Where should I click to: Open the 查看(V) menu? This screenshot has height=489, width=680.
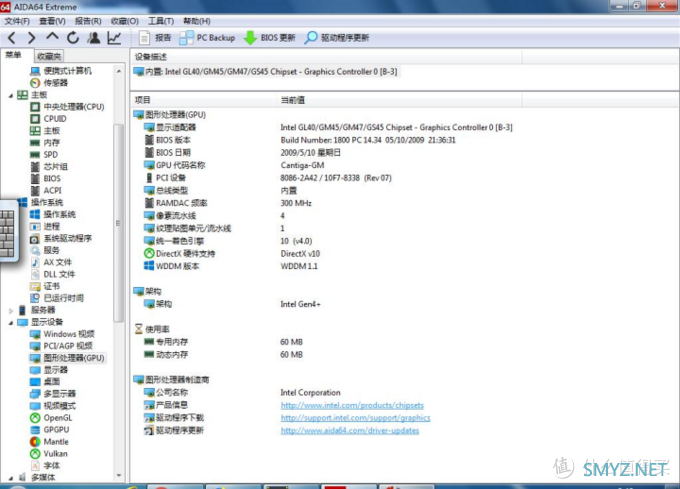52,21
